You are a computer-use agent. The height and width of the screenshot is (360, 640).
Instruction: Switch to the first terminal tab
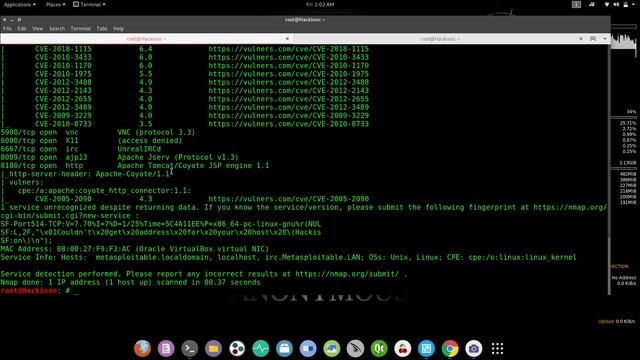tap(146, 39)
